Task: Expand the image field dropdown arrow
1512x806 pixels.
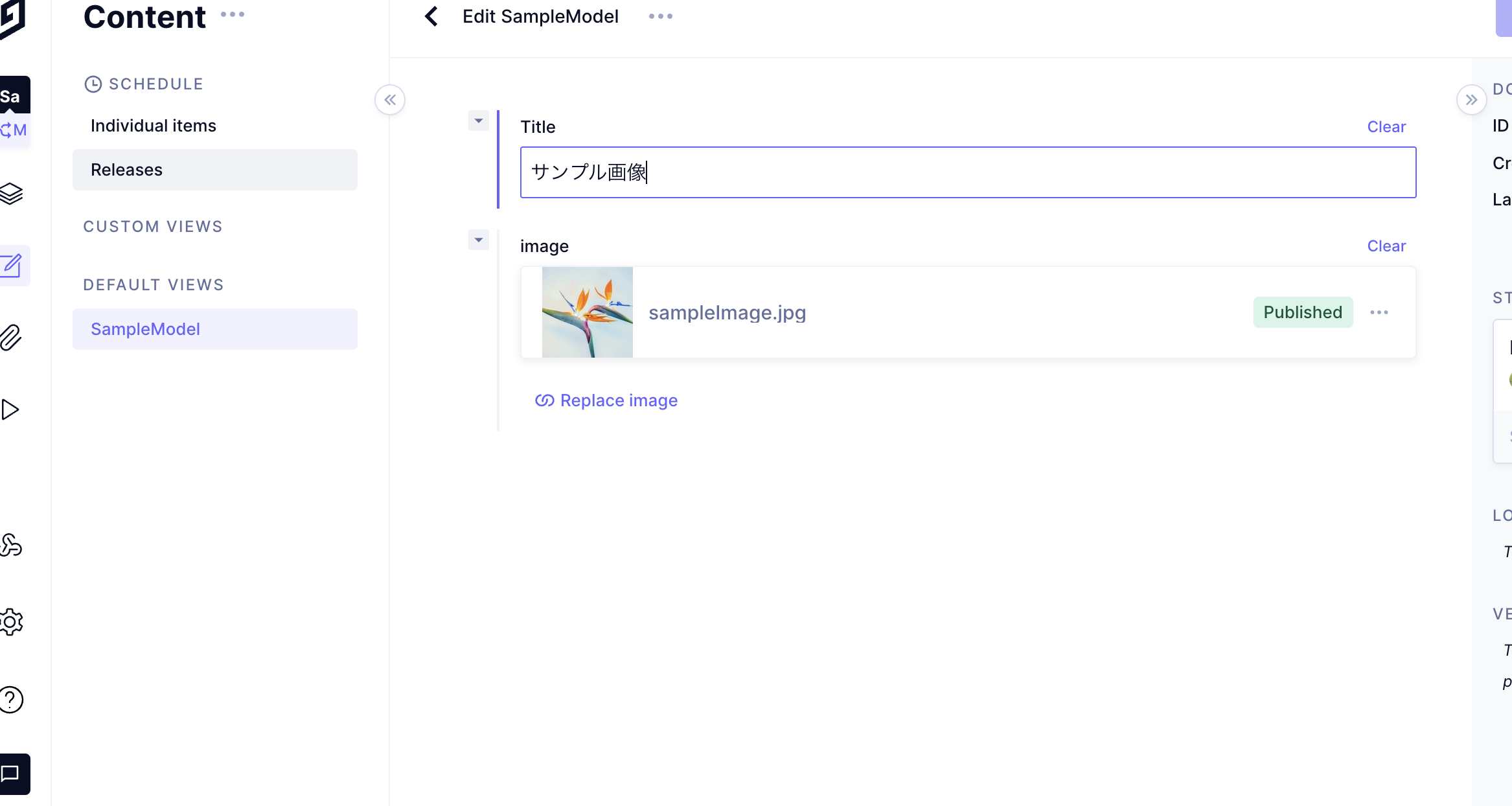Action: click(479, 240)
